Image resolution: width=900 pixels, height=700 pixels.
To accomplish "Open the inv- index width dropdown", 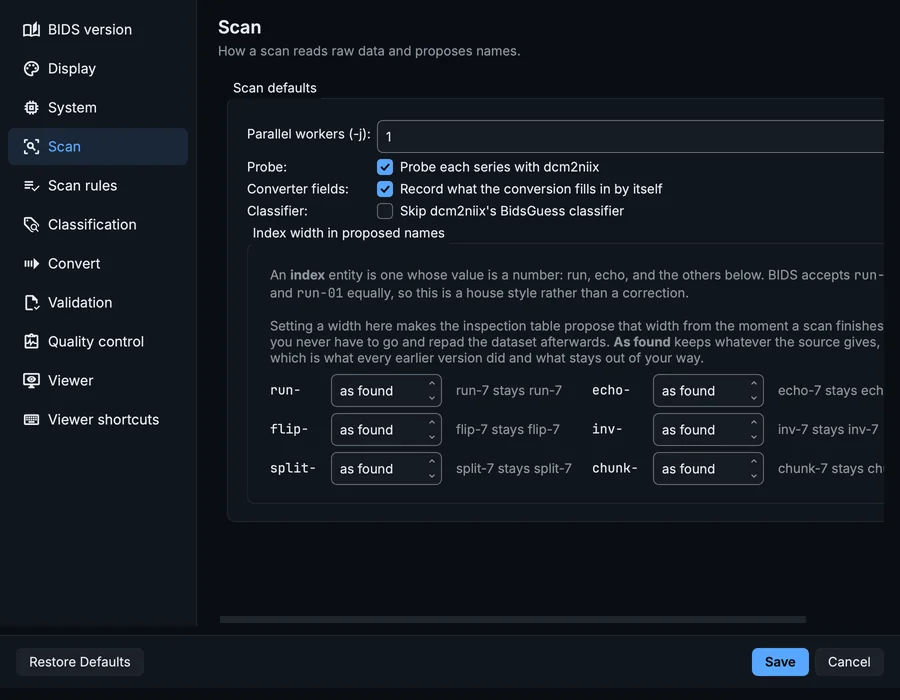I will pyautogui.click(x=708, y=430).
